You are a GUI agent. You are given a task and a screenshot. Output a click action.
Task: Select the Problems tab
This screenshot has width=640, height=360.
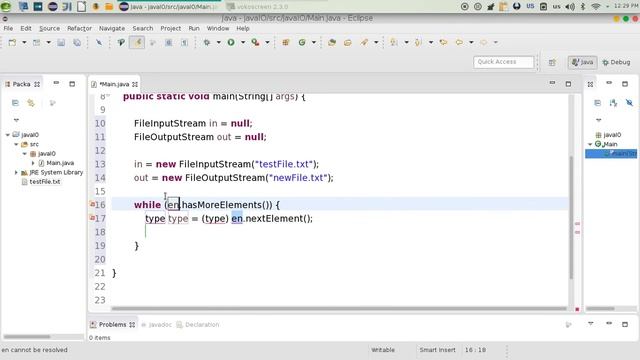click(x=112, y=325)
